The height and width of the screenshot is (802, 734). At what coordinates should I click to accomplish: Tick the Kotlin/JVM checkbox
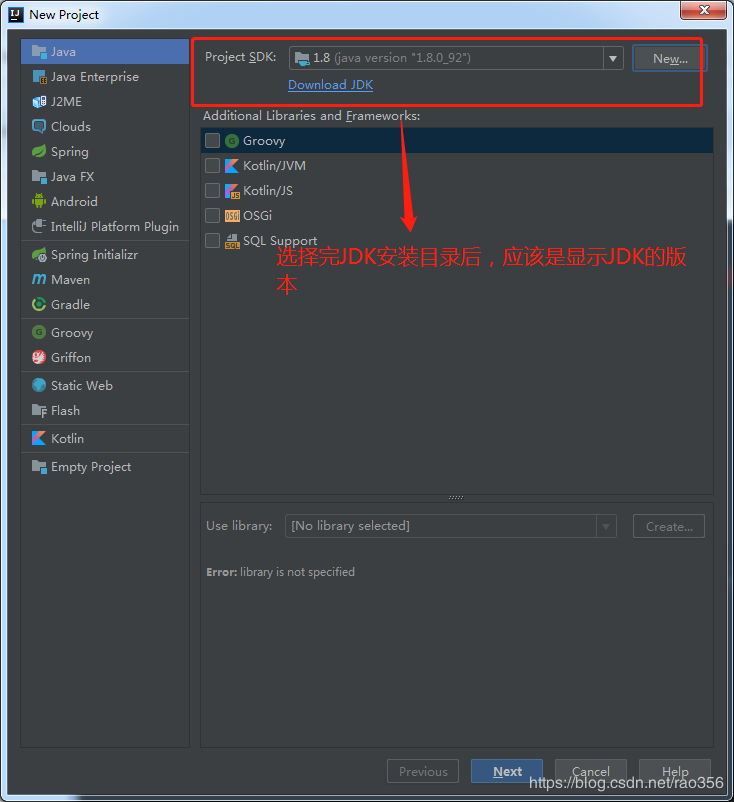point(212,166)
